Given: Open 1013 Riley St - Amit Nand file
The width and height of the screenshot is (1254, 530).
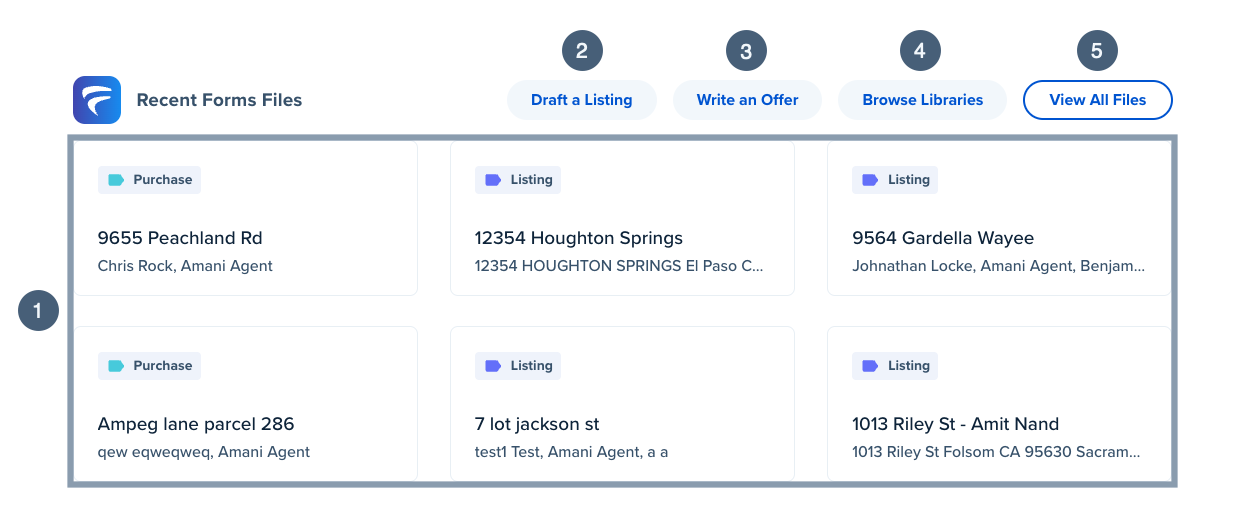Looking at the screenshot, I should (955, 424).
